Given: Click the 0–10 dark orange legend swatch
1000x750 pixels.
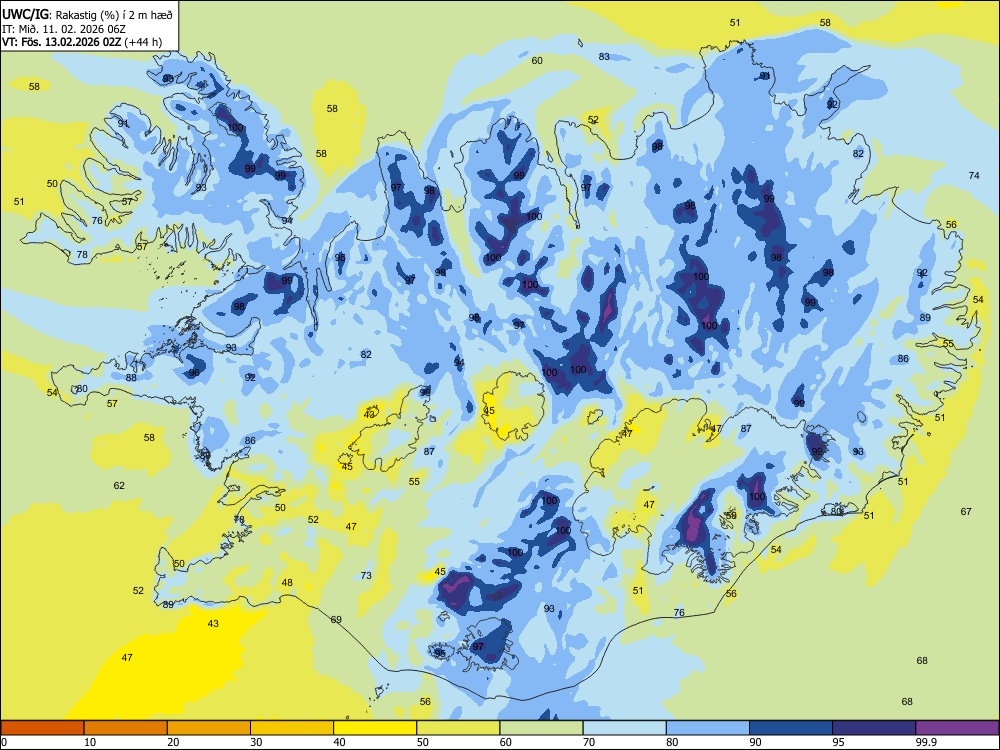Looking at the screenshot, I should point(43,728).
